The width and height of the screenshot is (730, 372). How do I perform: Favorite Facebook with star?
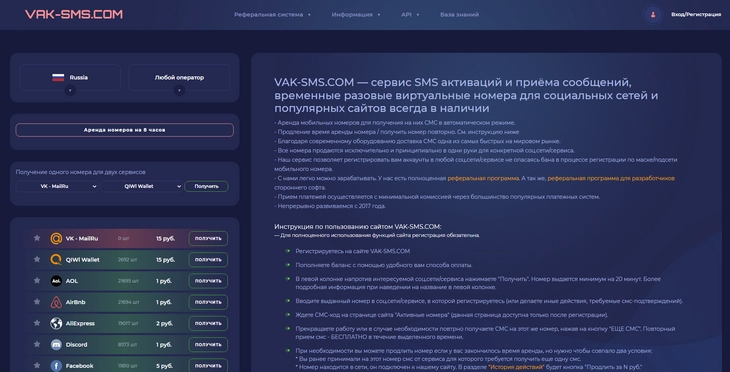coord(37,365)
